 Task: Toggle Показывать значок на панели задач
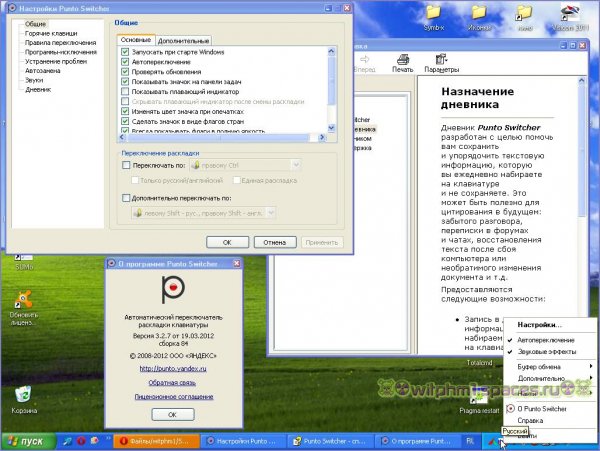pos(125,81)
